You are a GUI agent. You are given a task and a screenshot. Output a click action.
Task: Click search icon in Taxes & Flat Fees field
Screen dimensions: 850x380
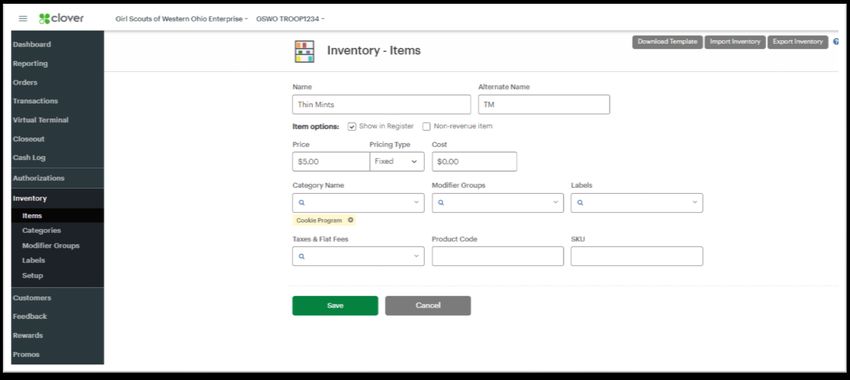(302, 256)
